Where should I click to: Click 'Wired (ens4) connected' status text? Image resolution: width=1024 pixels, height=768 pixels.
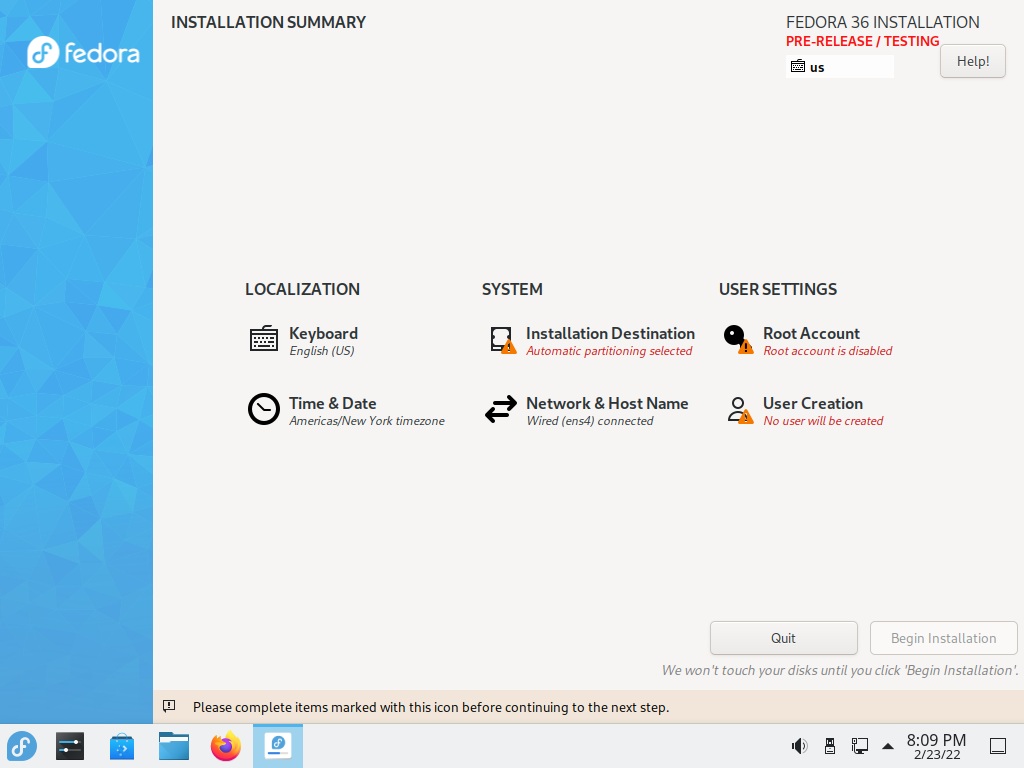pyautogui.click(x=590, y=421)
